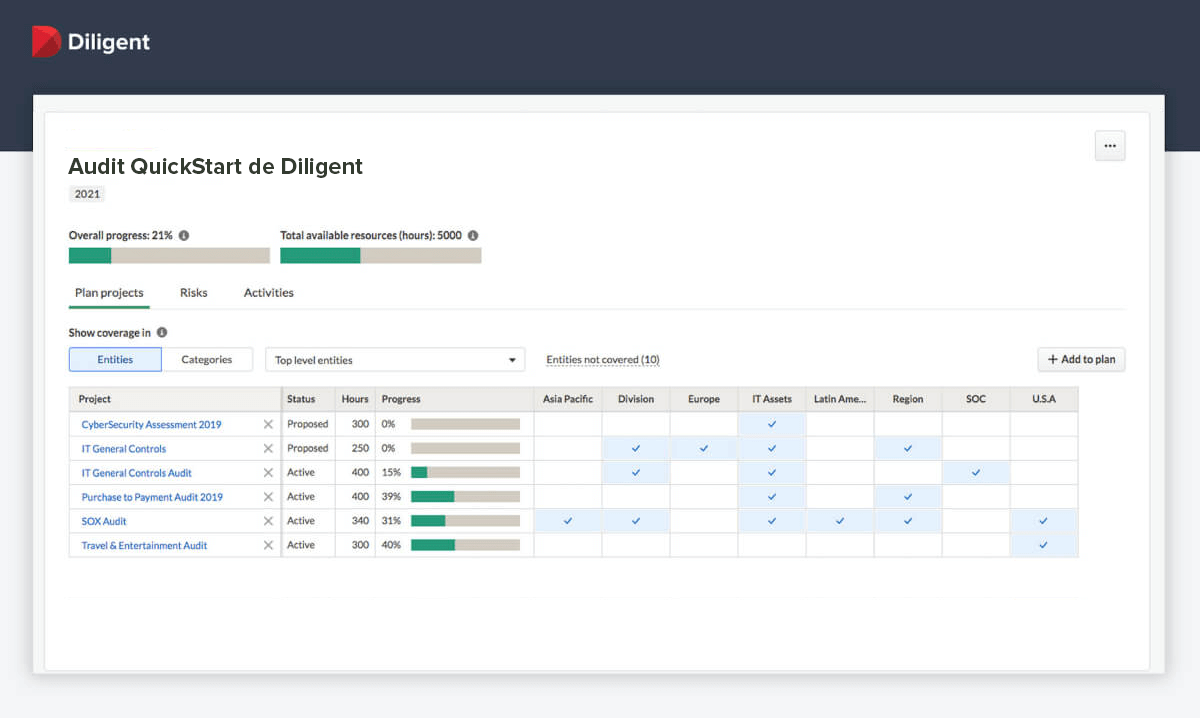Click the Overall progress bar
The height and width of the screenshot is (718, 1200).
pyautogui.click(x=169, y=255)
